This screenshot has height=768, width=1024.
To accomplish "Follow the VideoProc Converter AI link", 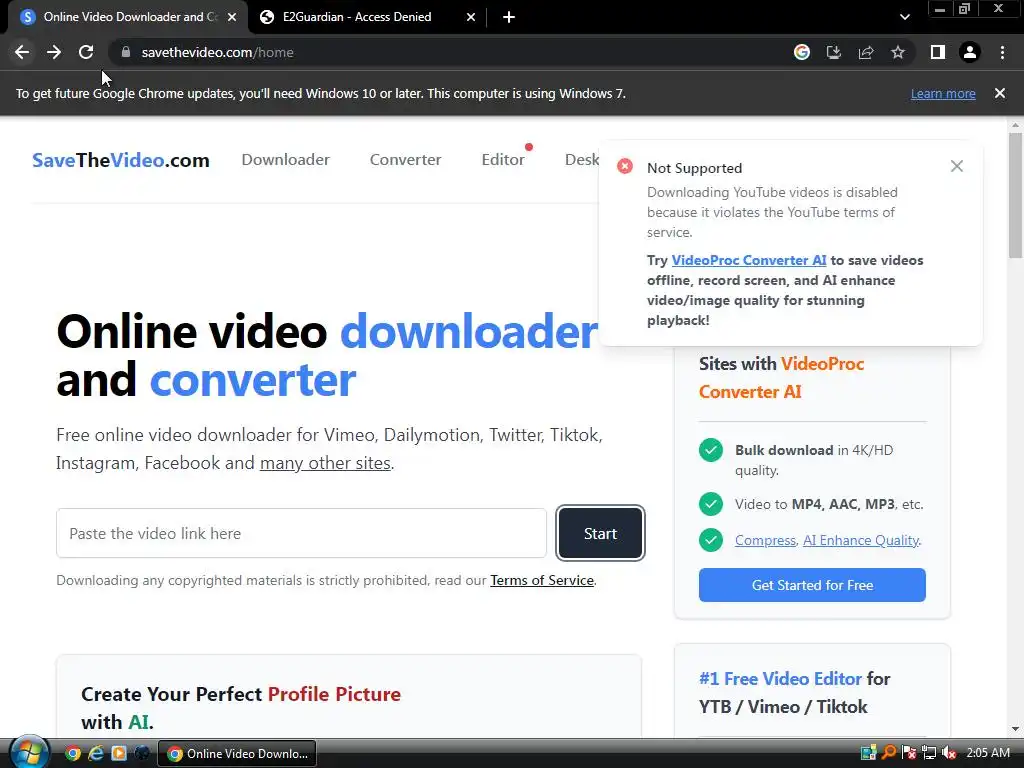I will 748,260.
